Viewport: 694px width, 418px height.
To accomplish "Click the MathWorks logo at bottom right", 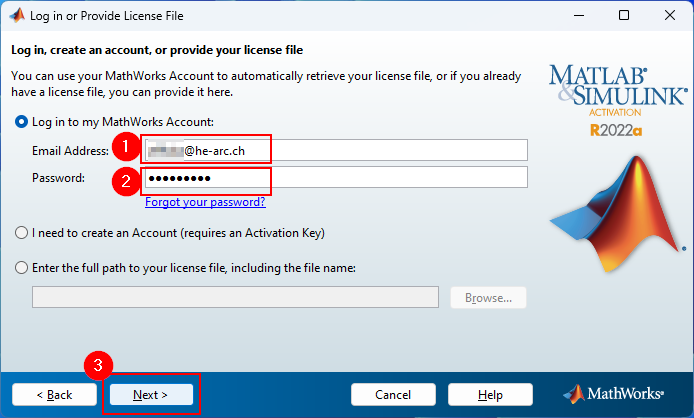I will [613, 394].
